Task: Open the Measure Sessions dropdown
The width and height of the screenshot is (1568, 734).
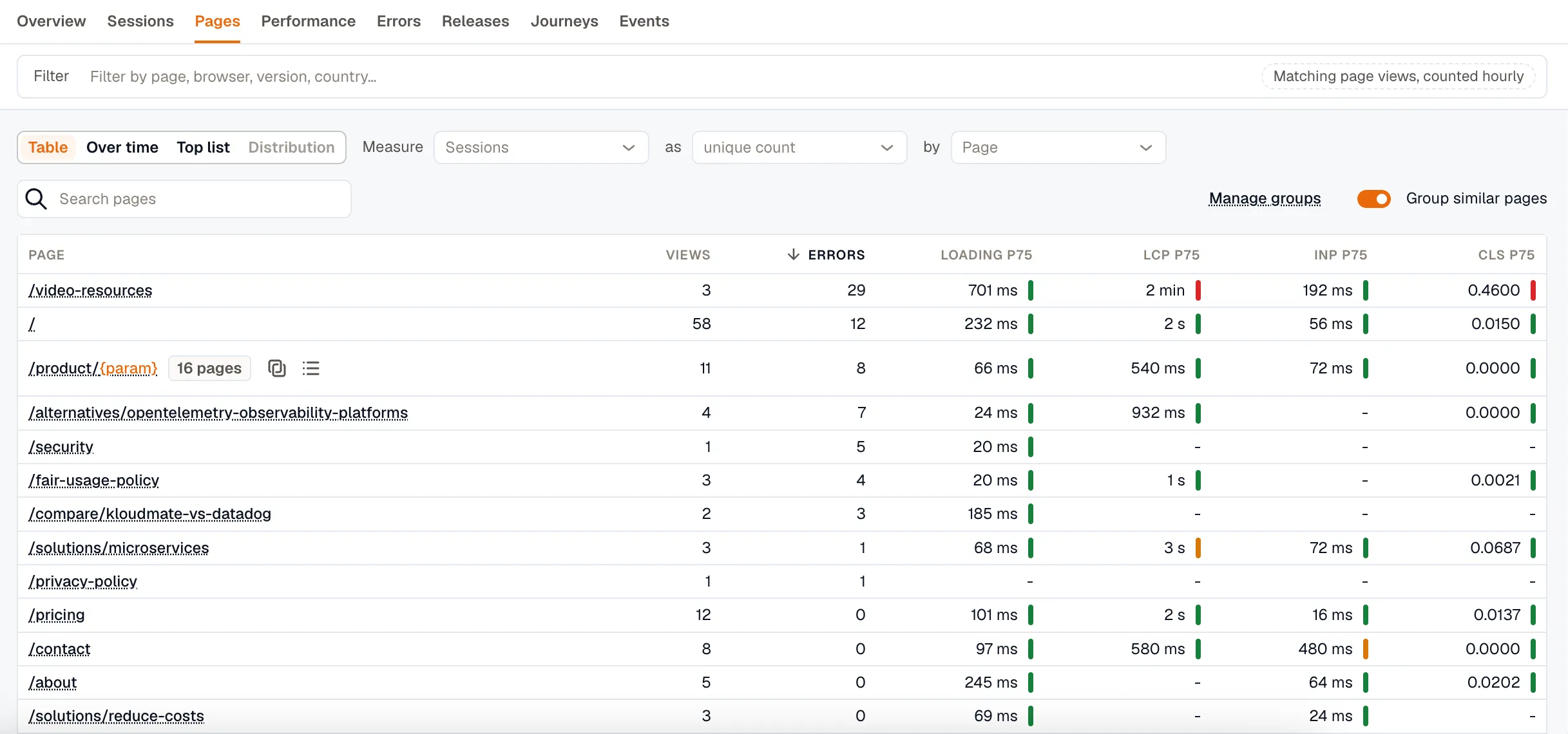Action: coord(541,147)
